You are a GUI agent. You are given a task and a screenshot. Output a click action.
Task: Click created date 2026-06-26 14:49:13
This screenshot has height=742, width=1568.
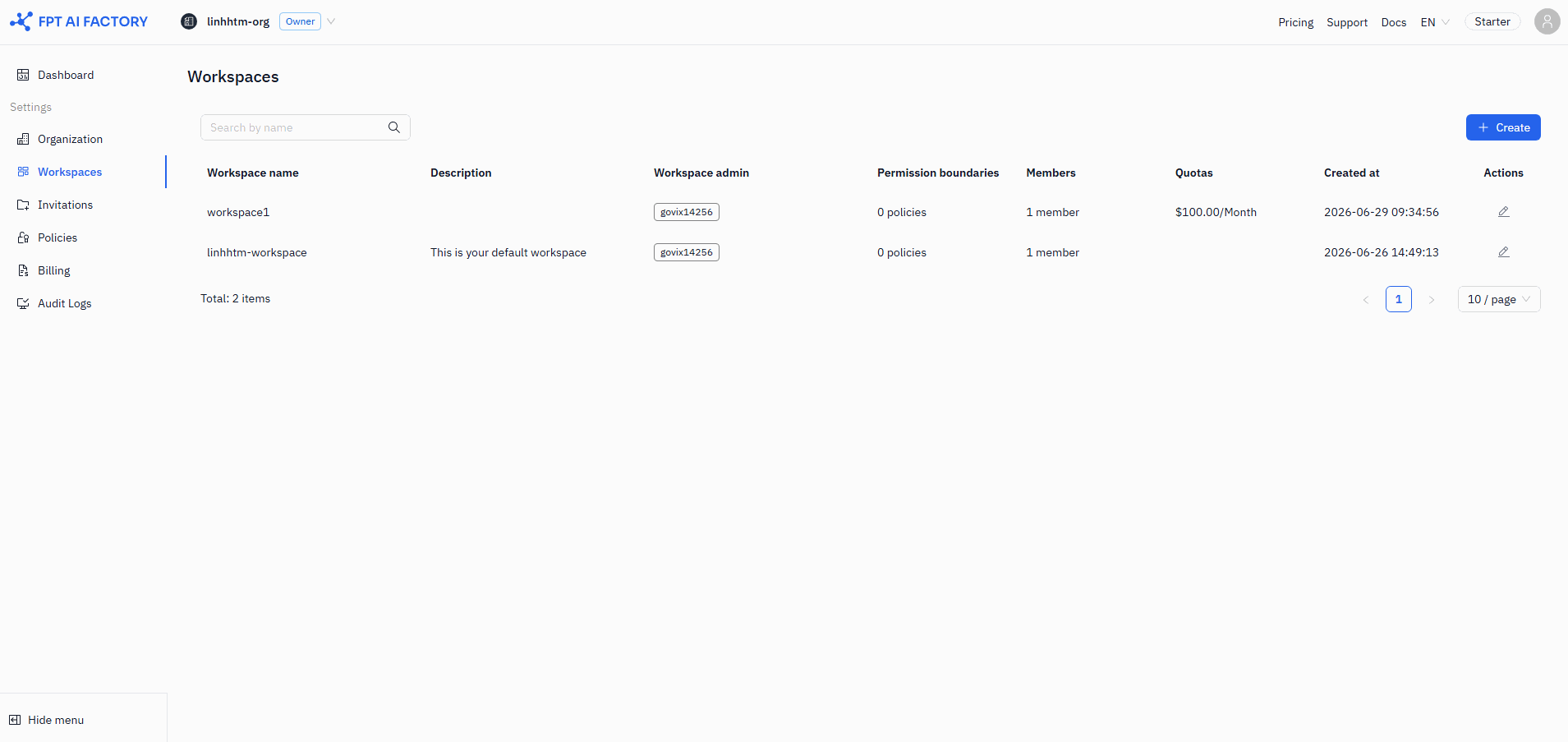point(1382,252)
